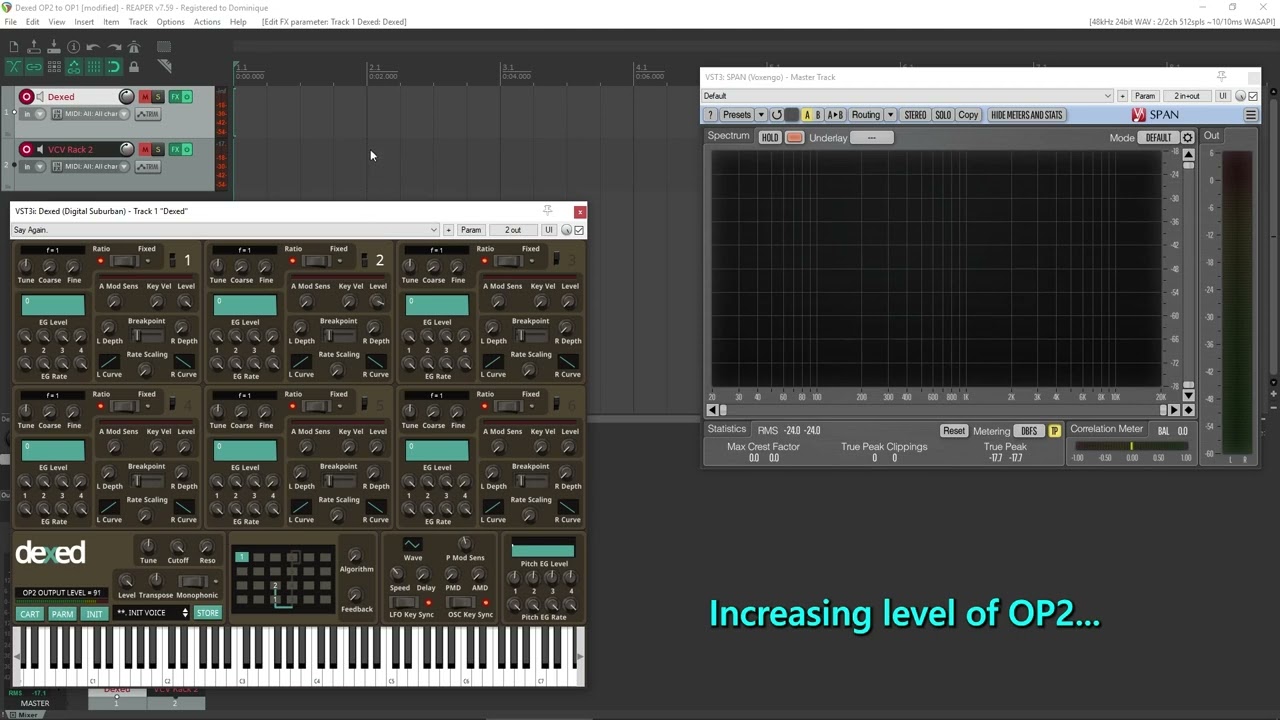Viewport: 1280px width, 720px height.
Task: Click the Dexed PARM button
Action: point(62,614)
